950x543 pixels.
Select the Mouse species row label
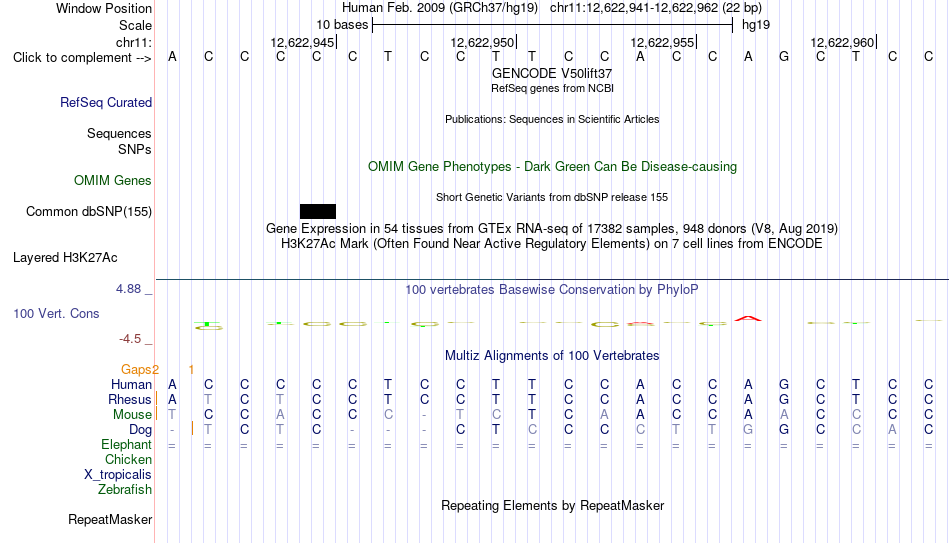(132, 415)
